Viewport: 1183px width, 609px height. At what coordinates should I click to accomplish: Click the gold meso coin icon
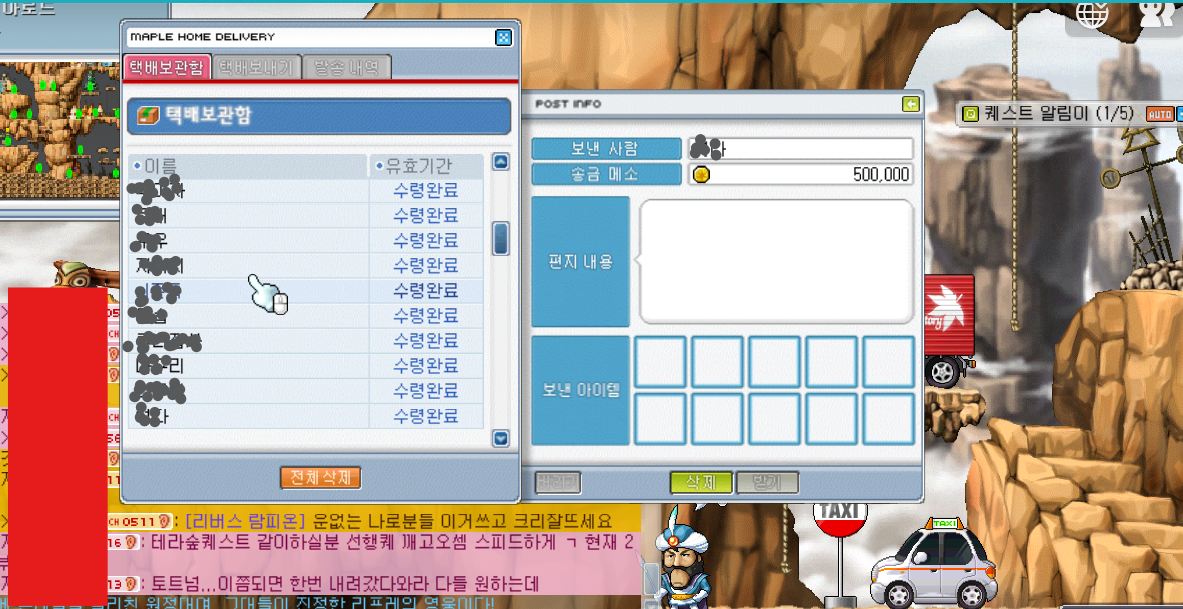[x=701, y=174]
